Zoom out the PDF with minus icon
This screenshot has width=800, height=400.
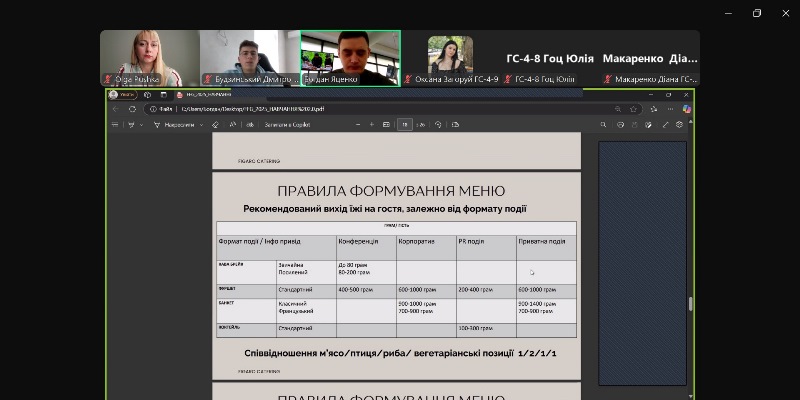pyautogui.click(x=358, y=124)
